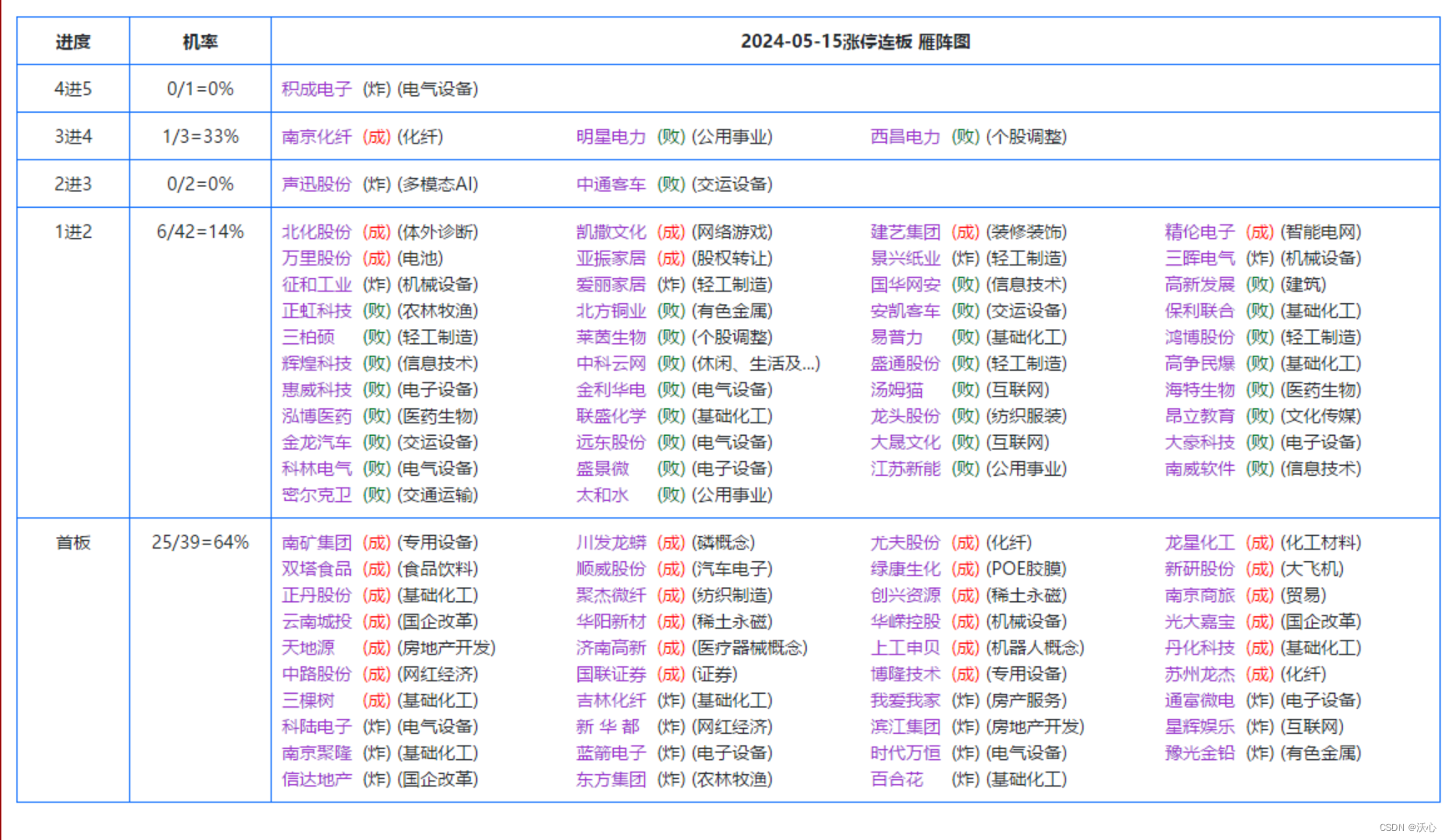Select 万里股份 stock name

(x=317, y=258)
